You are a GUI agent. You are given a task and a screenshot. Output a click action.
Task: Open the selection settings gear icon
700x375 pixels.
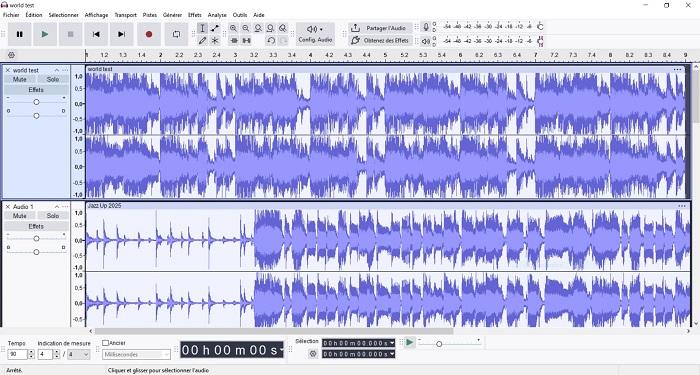point(313,354)
